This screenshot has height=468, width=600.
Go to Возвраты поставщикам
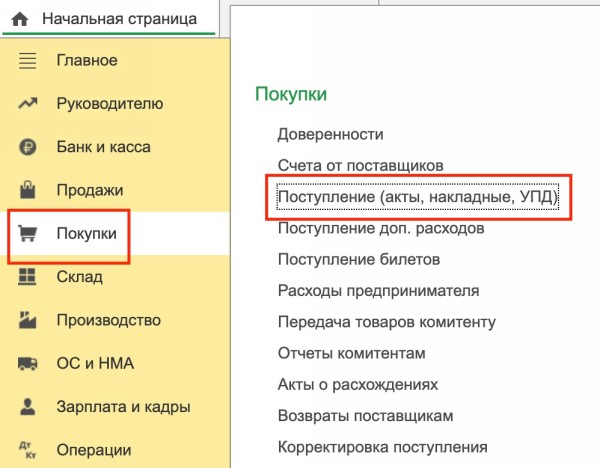point(366,415)
